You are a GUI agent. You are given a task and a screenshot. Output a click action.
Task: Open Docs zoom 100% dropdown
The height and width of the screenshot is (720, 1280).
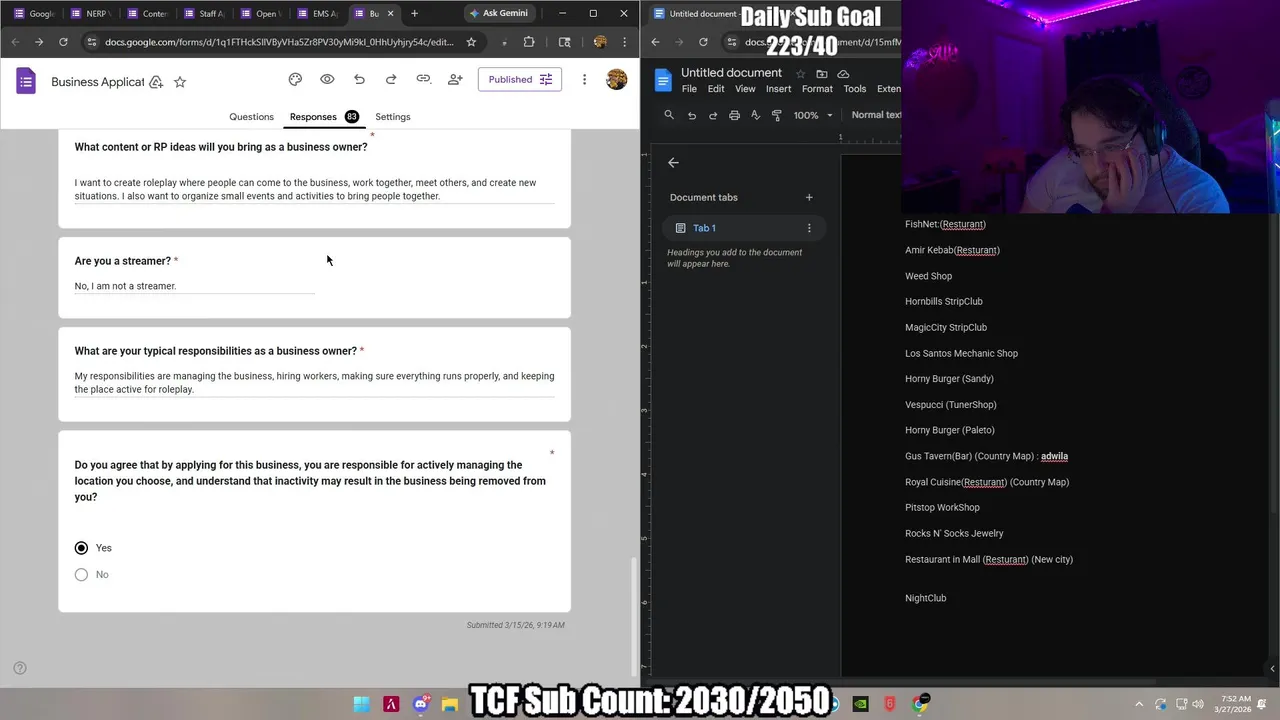pyautogui.click(x=812, y=115)
